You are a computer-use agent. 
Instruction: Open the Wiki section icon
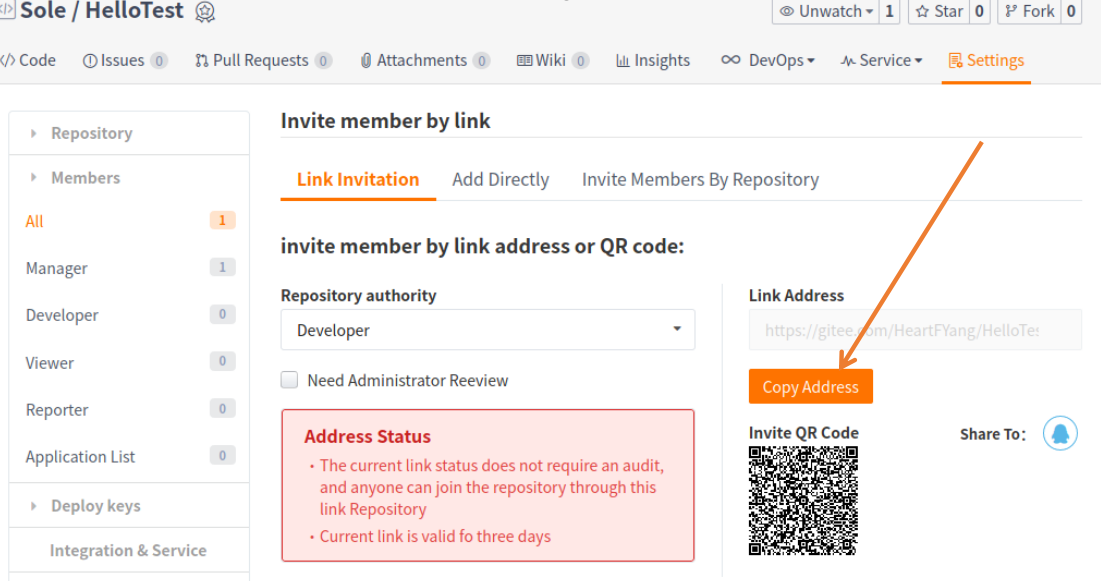click(523, 59)
